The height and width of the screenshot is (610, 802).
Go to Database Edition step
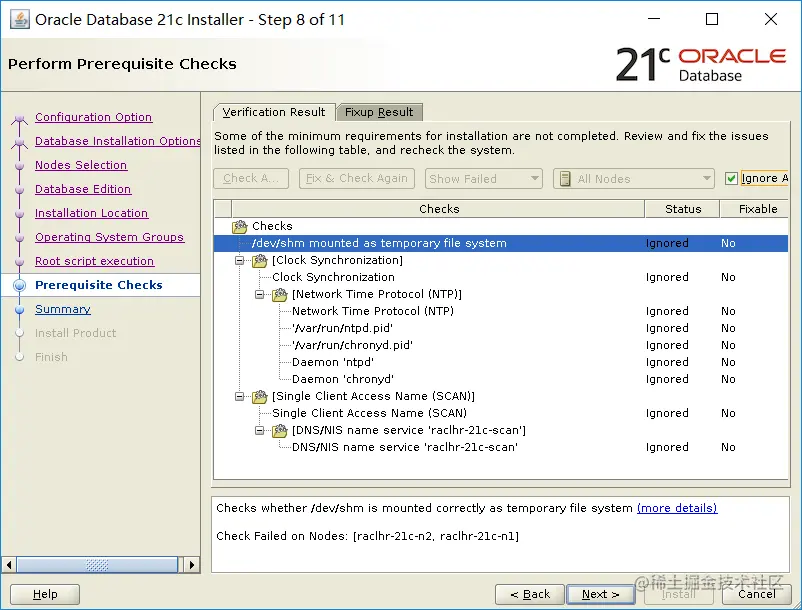click(83, 189)
